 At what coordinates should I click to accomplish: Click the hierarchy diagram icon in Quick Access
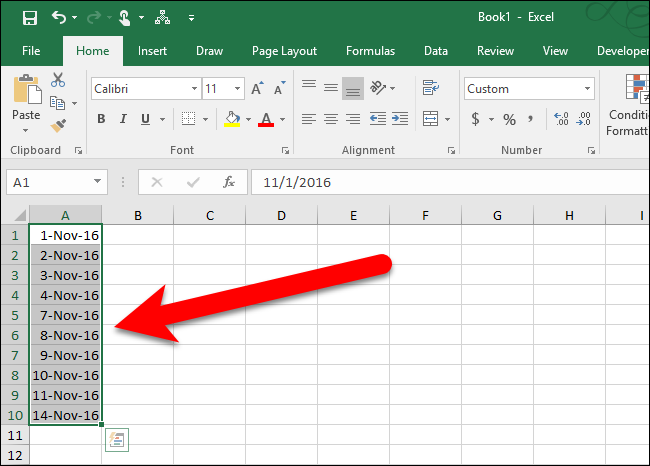162,17
